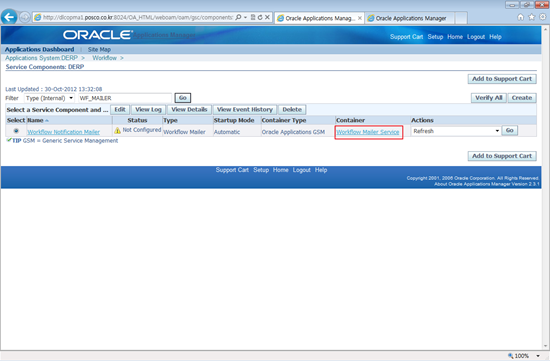Open the address bar autocomplete dropdown arrow
Viewport: 550px width, 361px height.
pos(246,17)
